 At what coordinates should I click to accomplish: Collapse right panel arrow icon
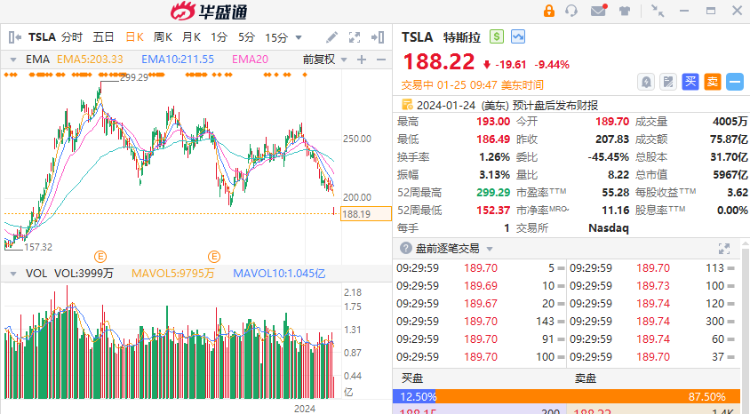tap(377, 37)
